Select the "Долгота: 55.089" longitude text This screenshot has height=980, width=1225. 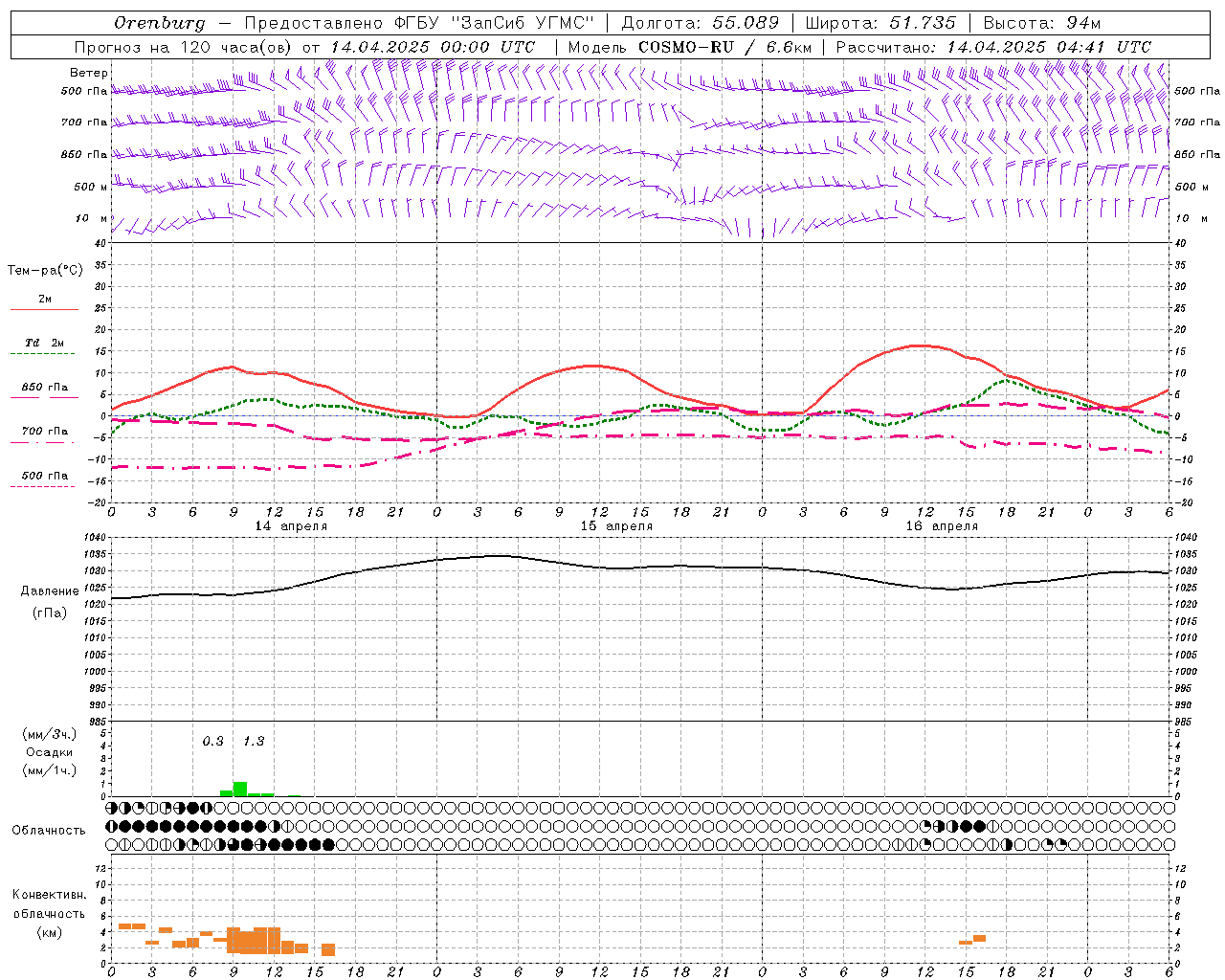click(701, 23)
